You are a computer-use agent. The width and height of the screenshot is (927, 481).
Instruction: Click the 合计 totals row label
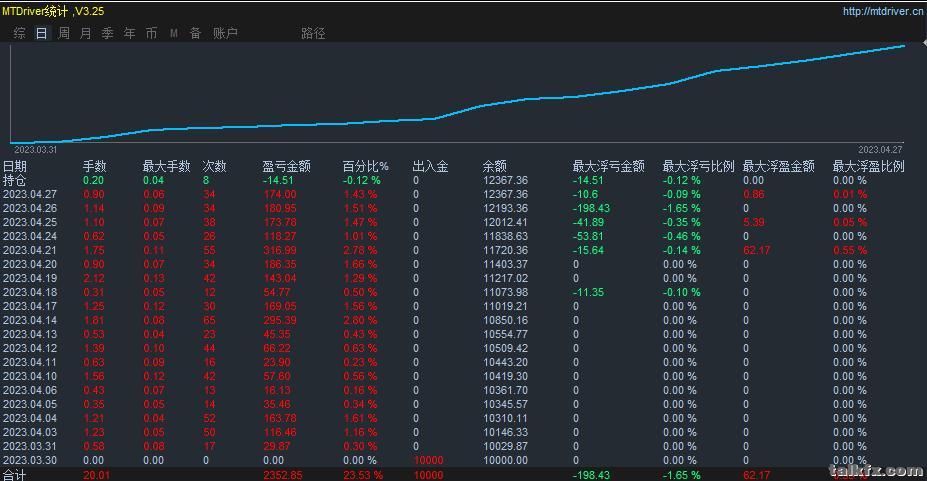coord(15,474)
